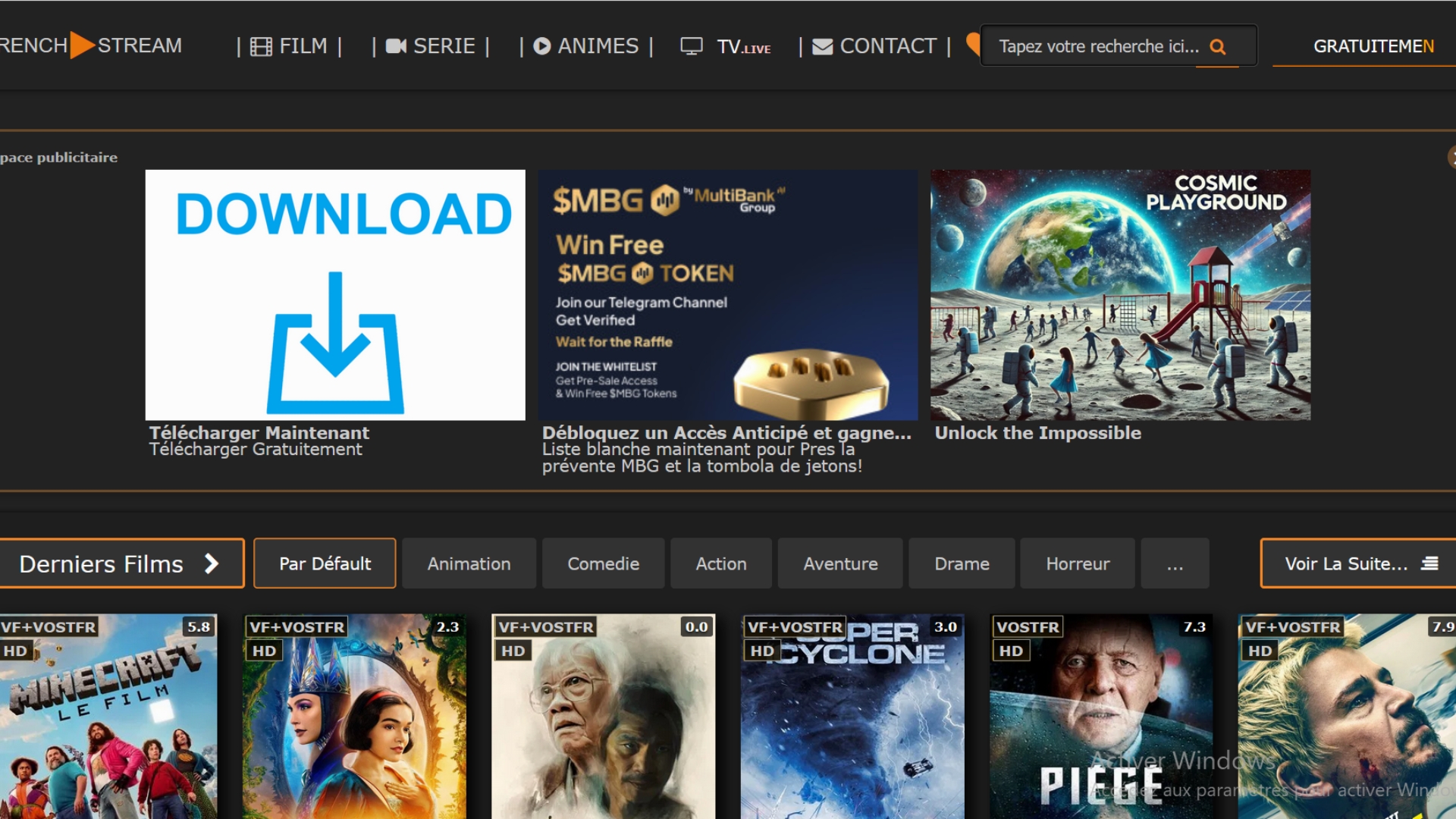The image size is (1456, 819).
Task: Click the film strip icon
Action: 261,47
